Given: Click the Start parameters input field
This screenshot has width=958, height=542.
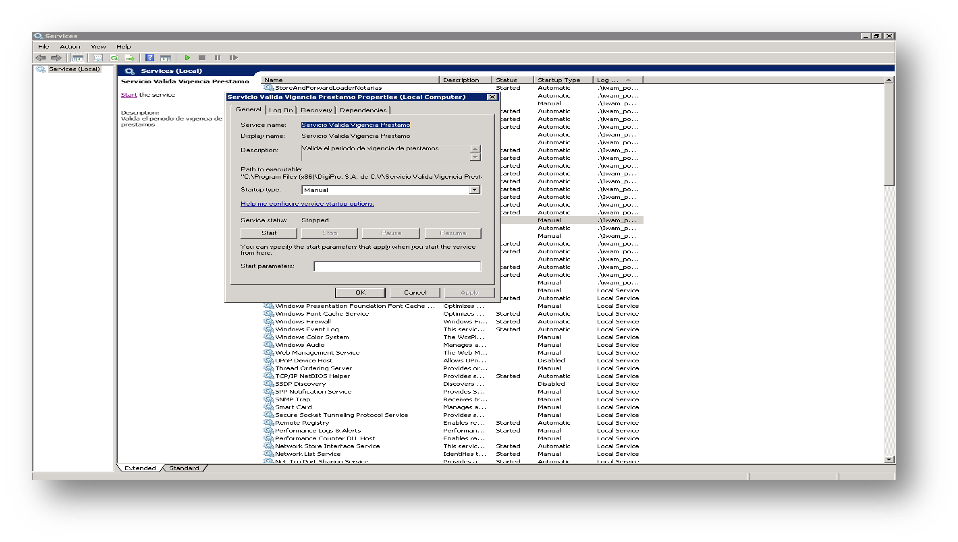Looking at the screenshot, I should pos(397,266).
